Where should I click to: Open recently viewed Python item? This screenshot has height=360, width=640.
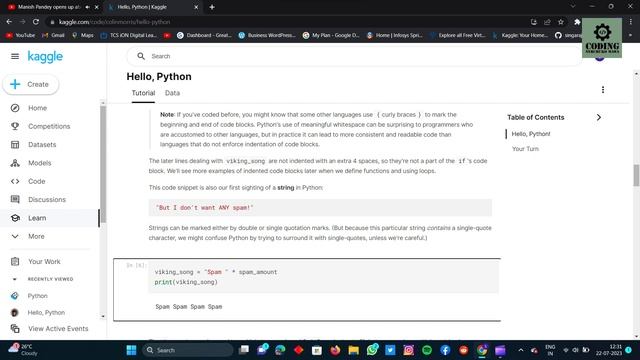37,296
